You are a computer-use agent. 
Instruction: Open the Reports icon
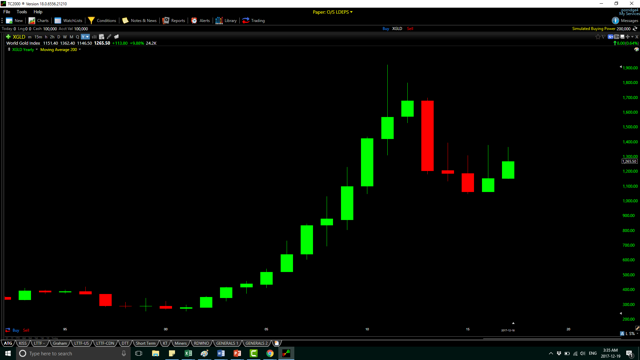165,20
